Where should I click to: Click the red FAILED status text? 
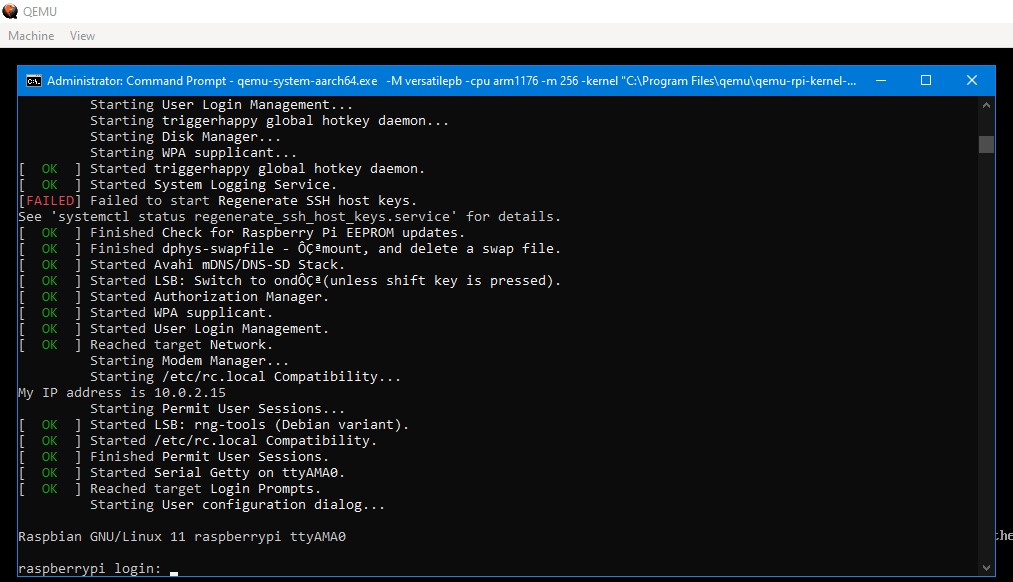[50, 201]
